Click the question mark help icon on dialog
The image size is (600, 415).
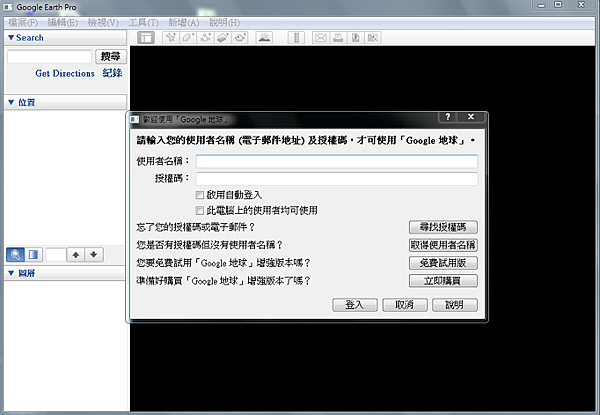448,117
